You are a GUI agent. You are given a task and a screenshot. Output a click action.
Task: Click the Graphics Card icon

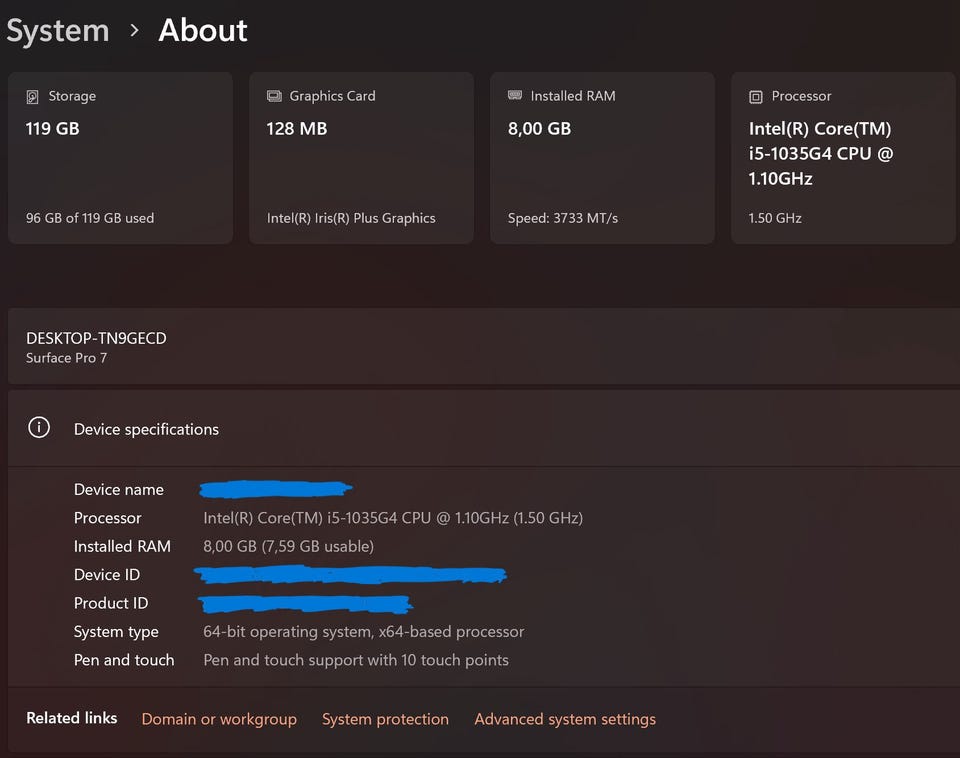pyautogui.click(x=274, y=96)
